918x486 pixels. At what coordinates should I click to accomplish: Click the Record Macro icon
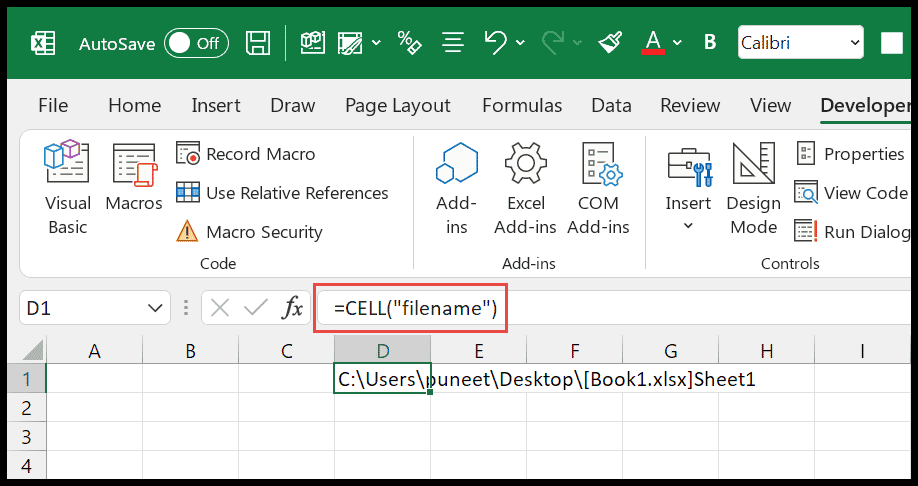[188, 154]
